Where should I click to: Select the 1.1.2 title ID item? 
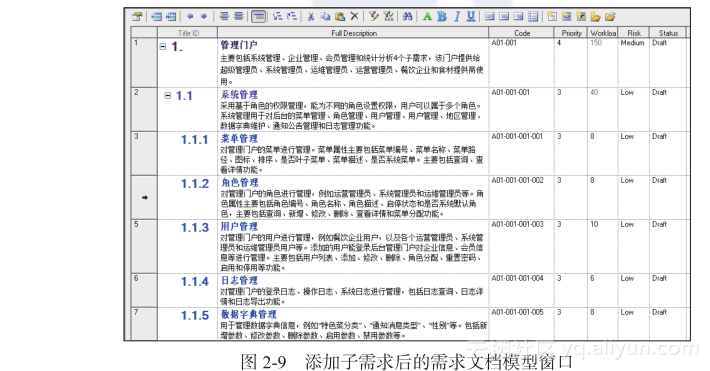195,183
